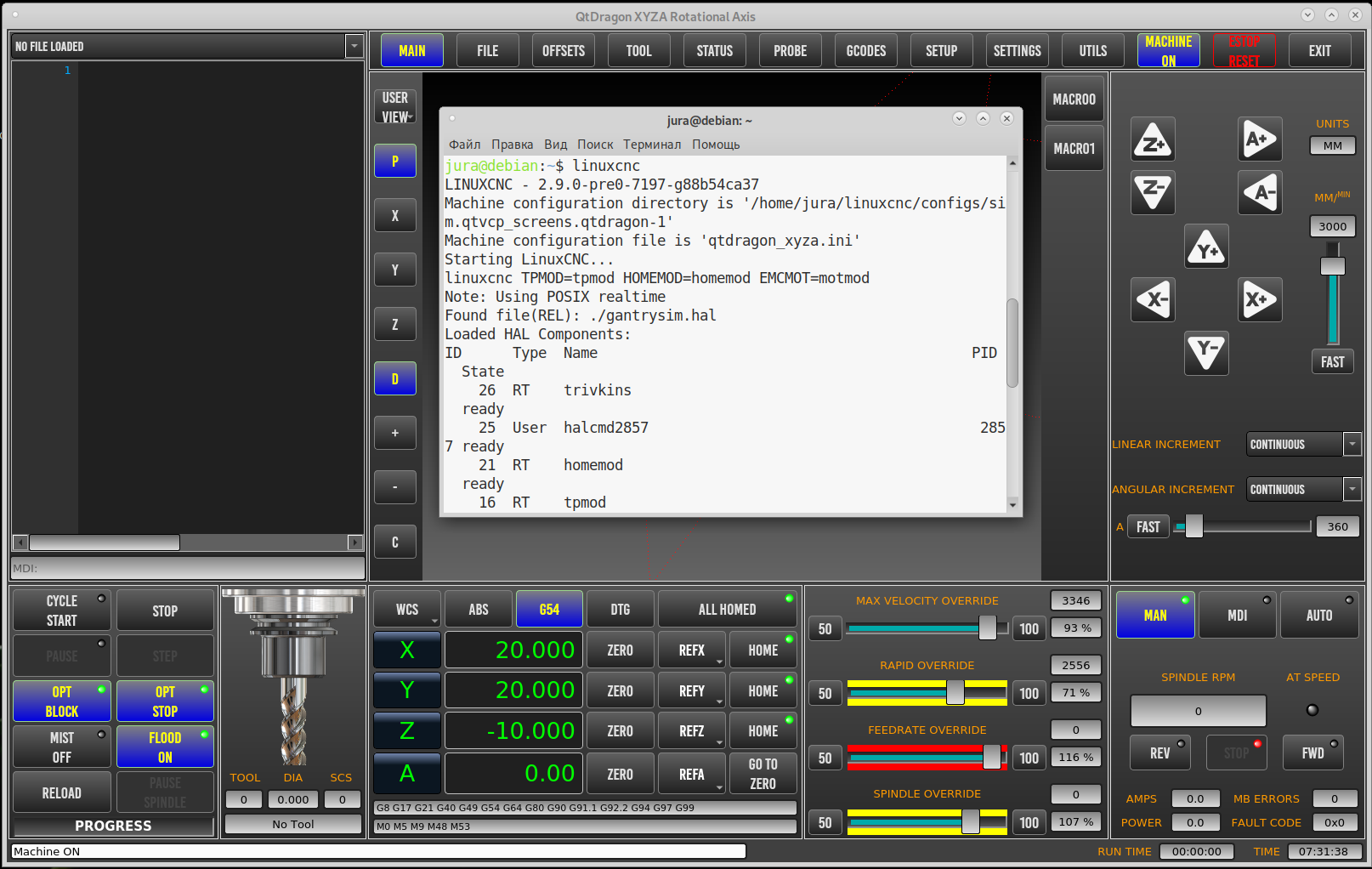Jog X axis left with X- arrow

click(x=1153, y=299)
